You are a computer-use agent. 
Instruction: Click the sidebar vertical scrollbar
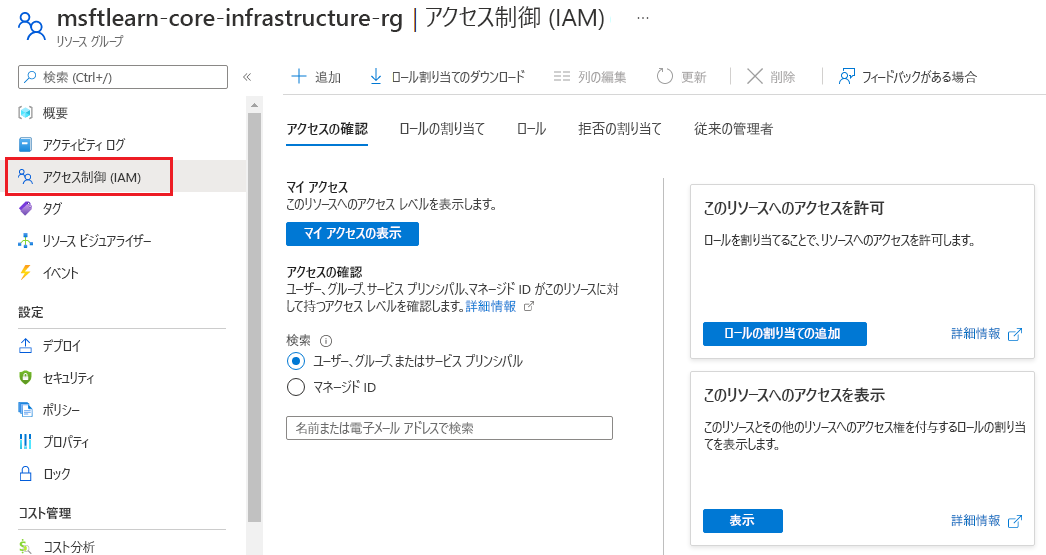(254, 317)
